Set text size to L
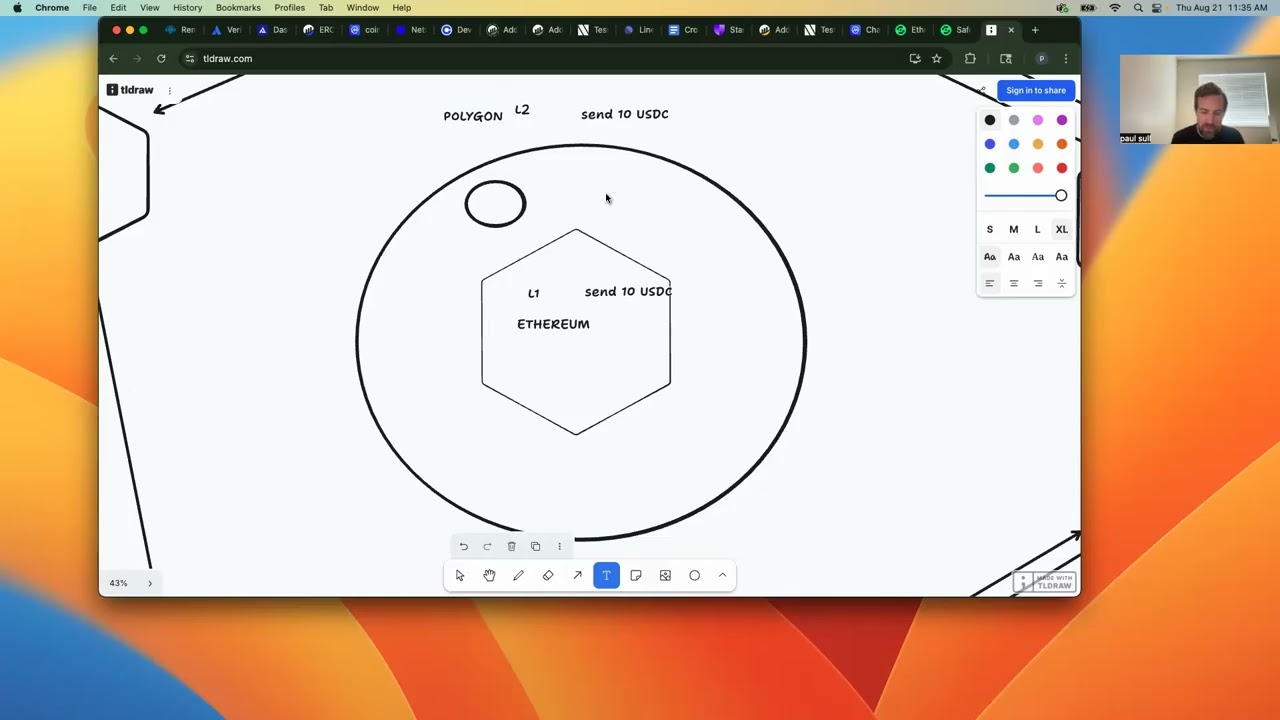 click(1038, 229)
